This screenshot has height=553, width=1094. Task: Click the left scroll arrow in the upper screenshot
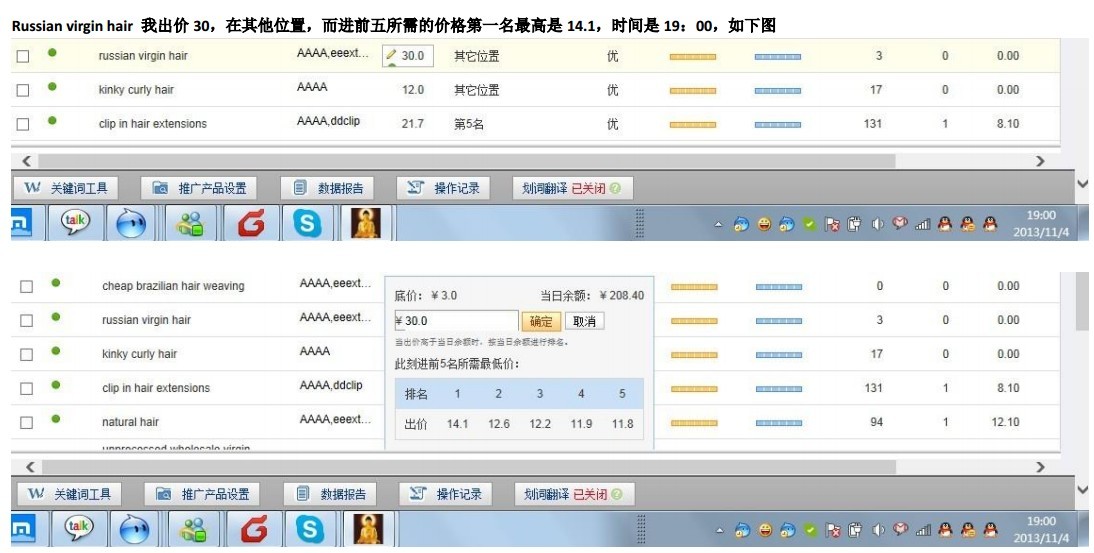pos(27,161)
